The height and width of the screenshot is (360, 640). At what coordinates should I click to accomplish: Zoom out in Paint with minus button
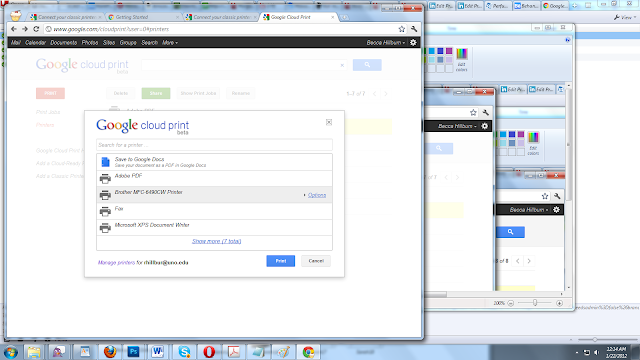511,303
